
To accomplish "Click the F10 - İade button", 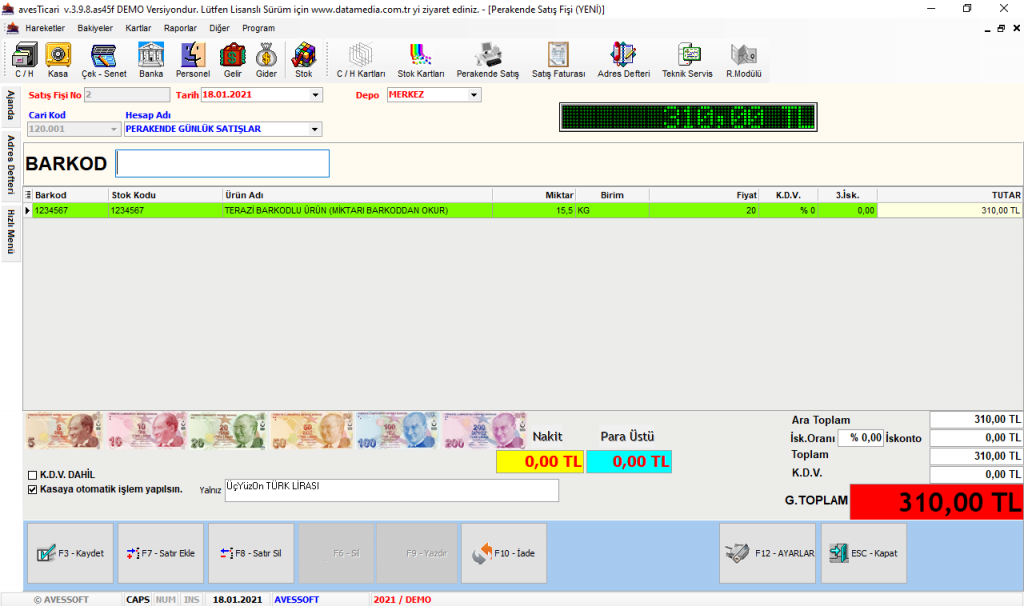I will click(x=504, y=553).
